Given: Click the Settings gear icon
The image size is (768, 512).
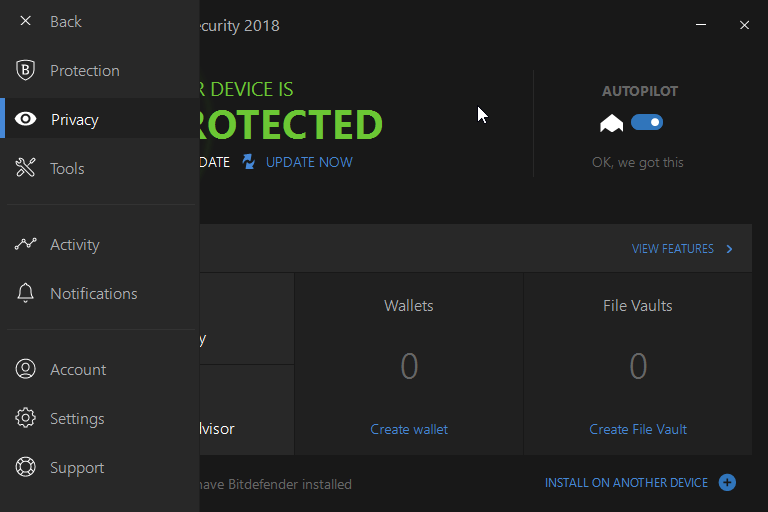Looking at the screenshot, I should tap(25, 418).
